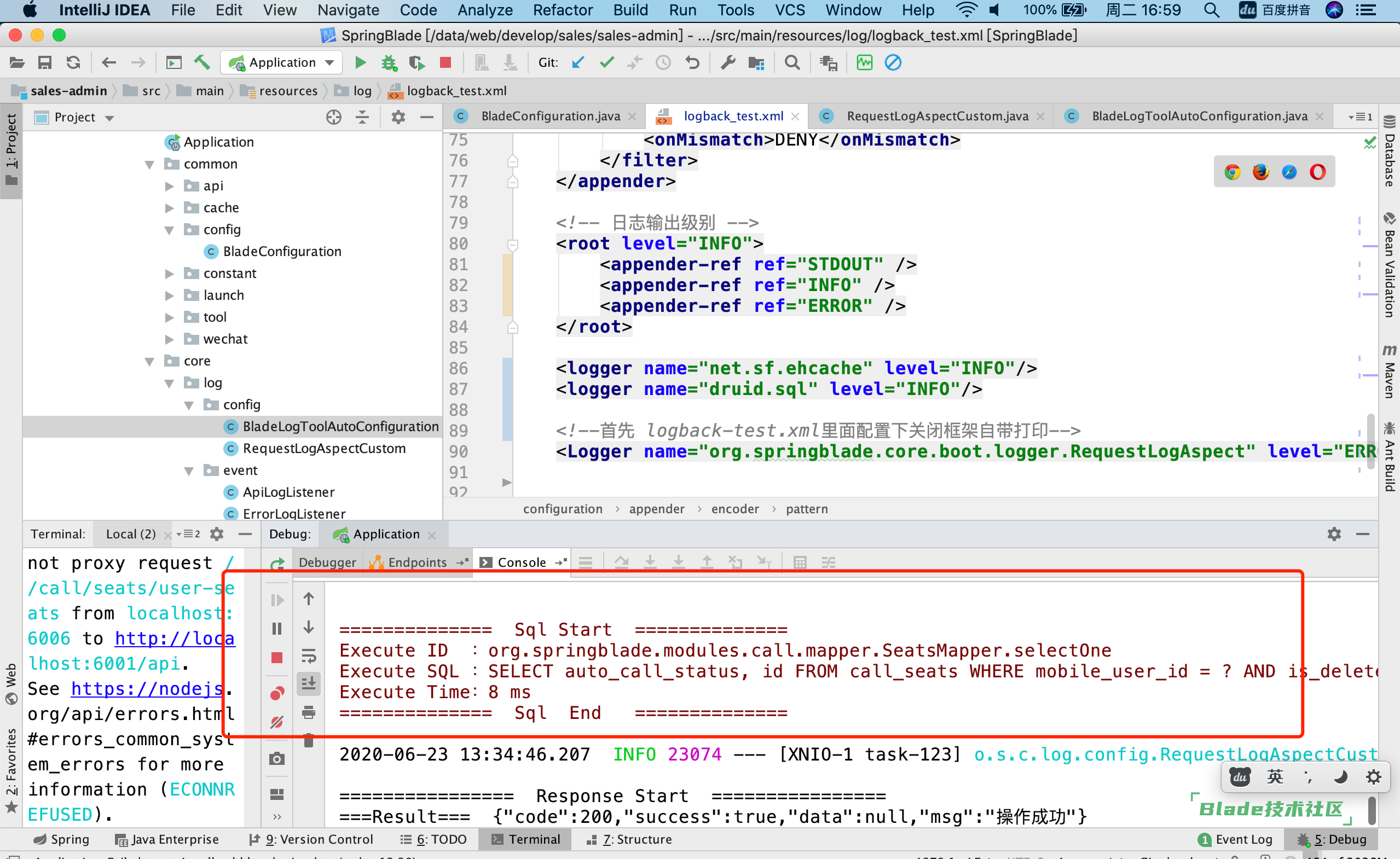1400x859 pixels.
Task: Toggle the Terminal tool window button
Action: point(525,839)
